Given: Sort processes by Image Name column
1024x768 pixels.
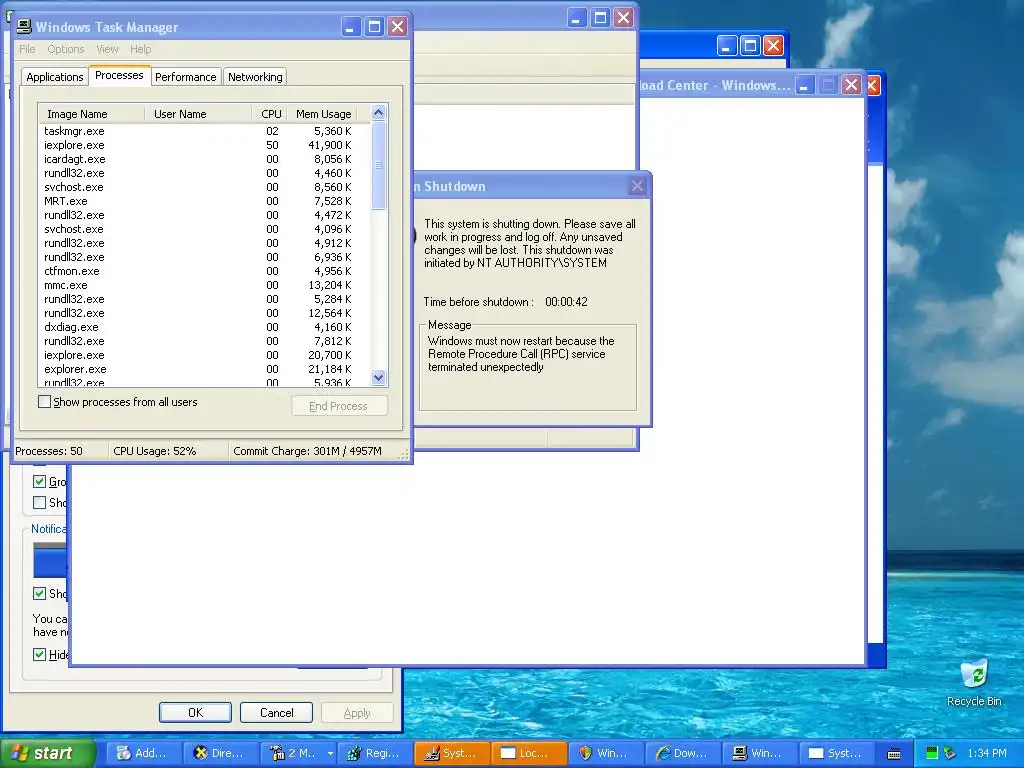Looking at the screenshot, I should 91,114.
